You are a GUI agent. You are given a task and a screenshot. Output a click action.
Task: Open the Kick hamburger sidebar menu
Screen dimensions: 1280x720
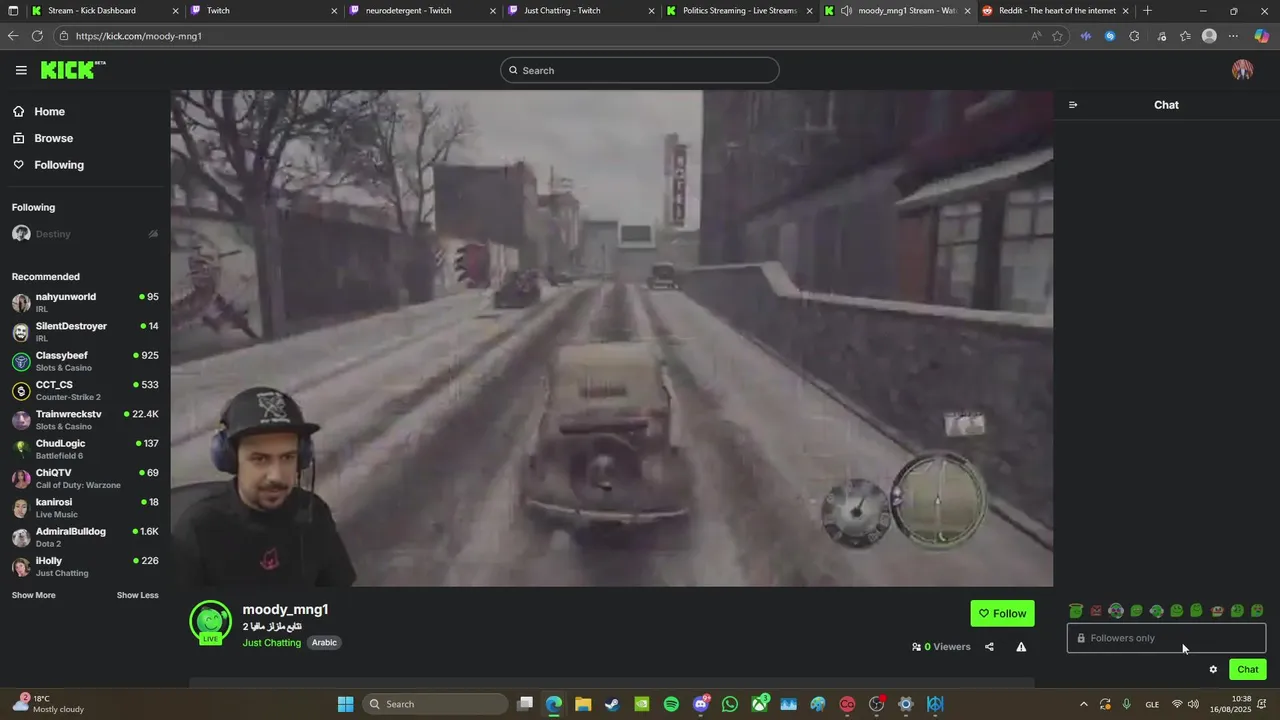click(21, 70)
